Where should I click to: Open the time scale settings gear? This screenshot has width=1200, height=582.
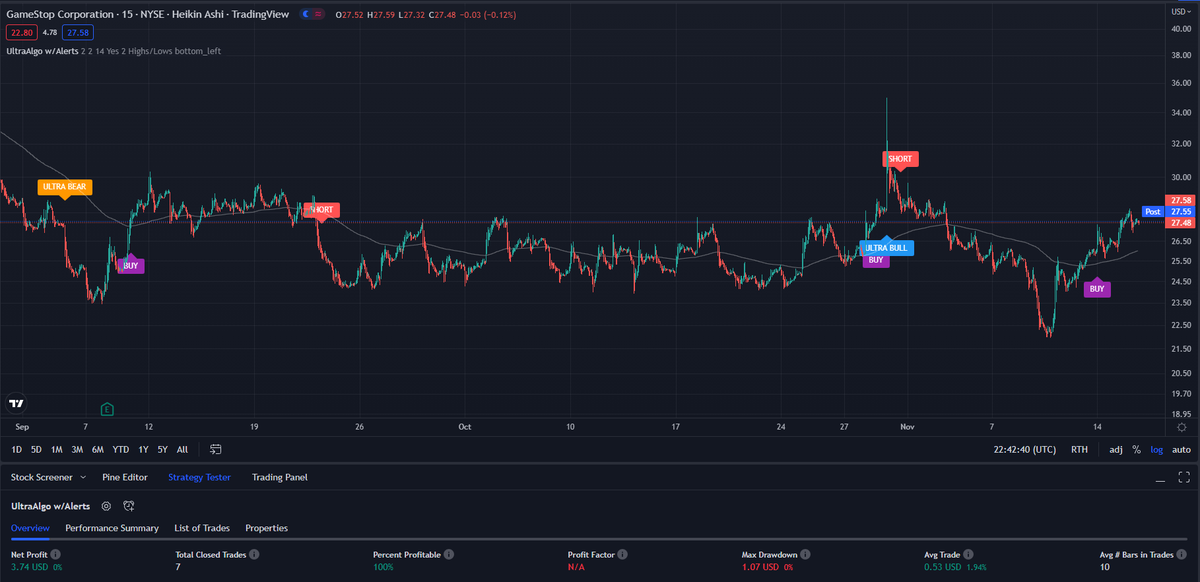[1181, 426]
